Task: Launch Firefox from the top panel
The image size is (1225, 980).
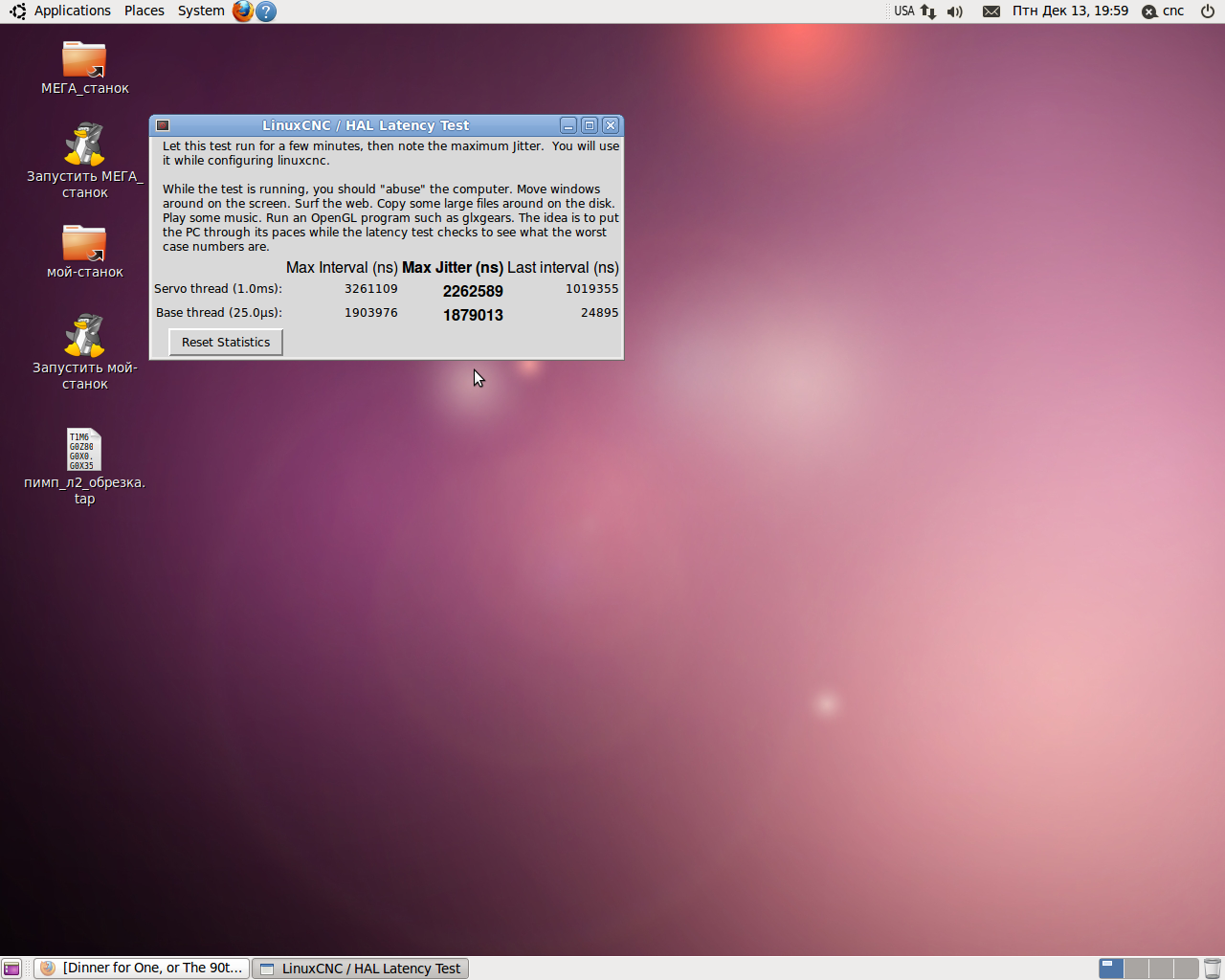Action: tap(243, 11)
